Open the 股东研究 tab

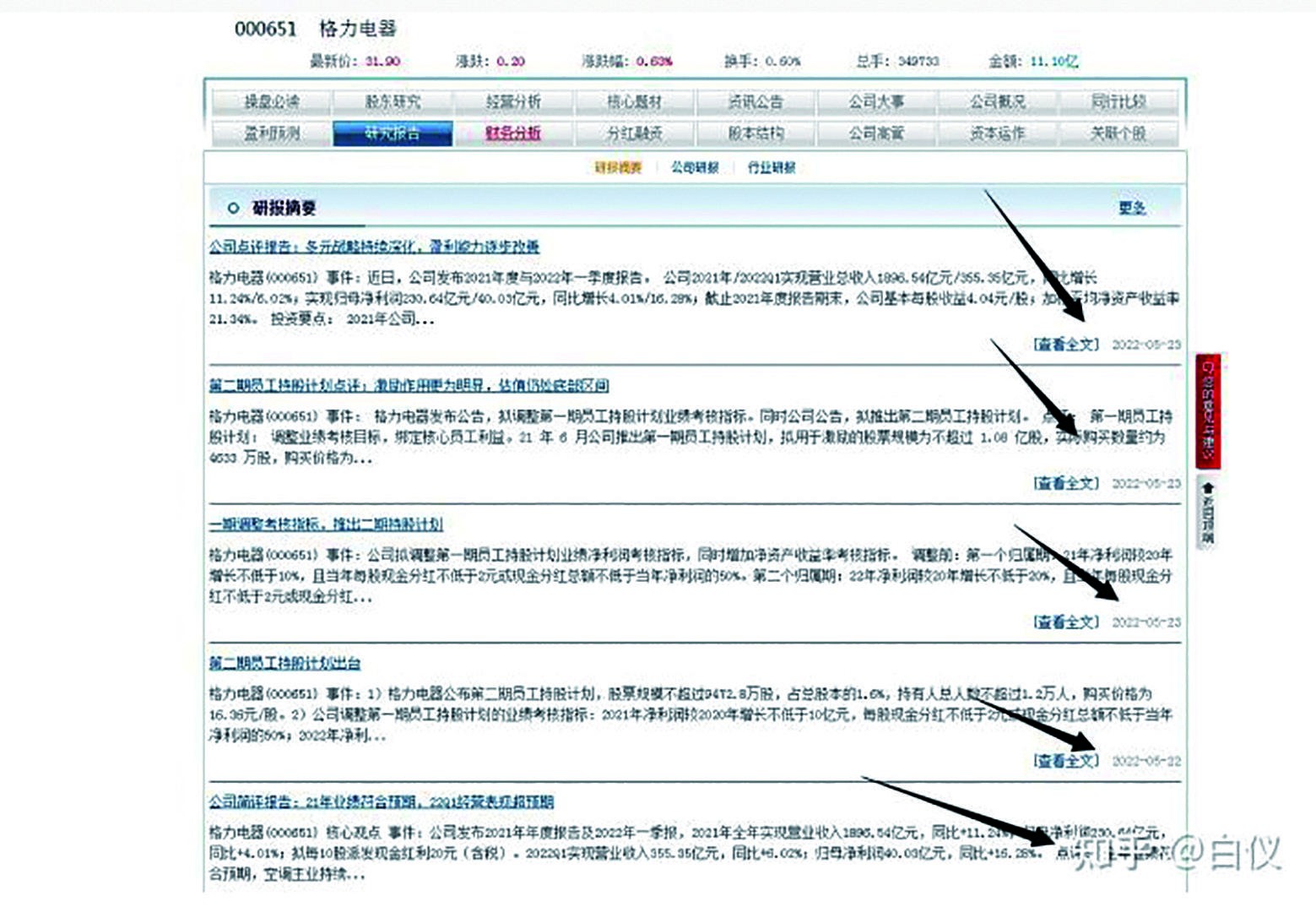tap(391, 100)
